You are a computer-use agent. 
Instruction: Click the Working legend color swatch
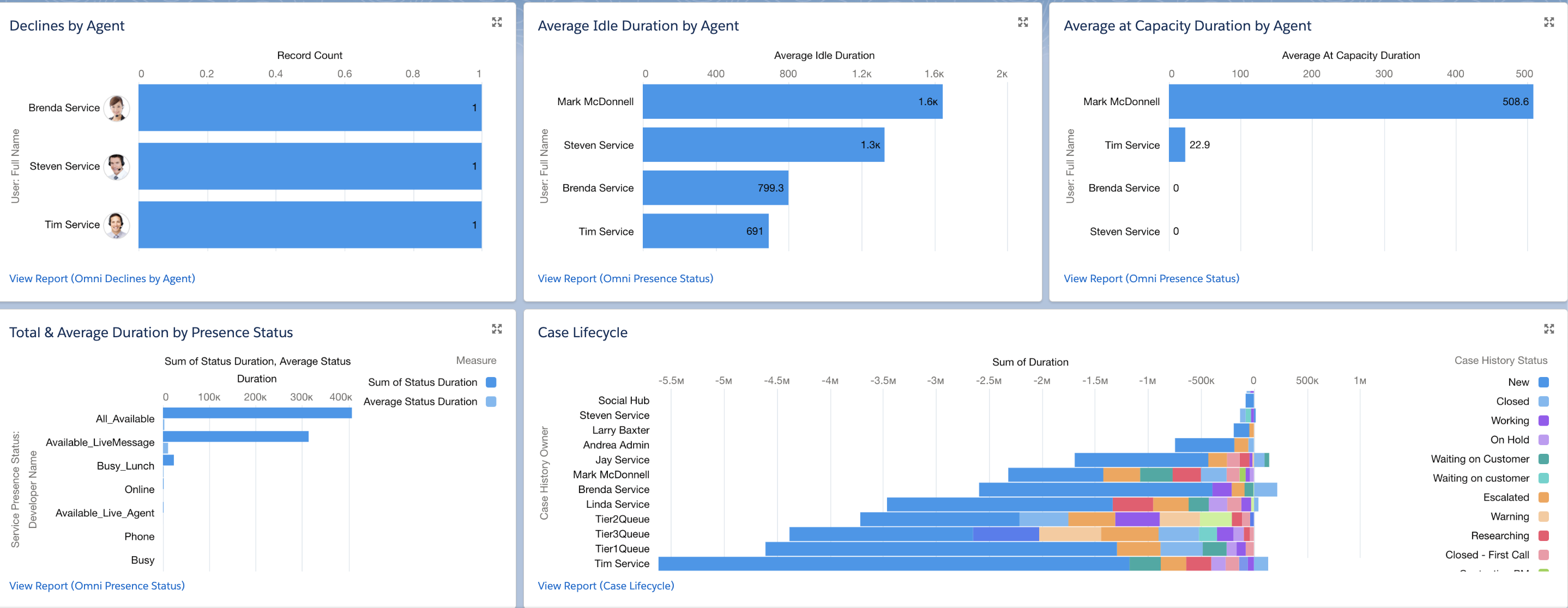[1543, 421]
